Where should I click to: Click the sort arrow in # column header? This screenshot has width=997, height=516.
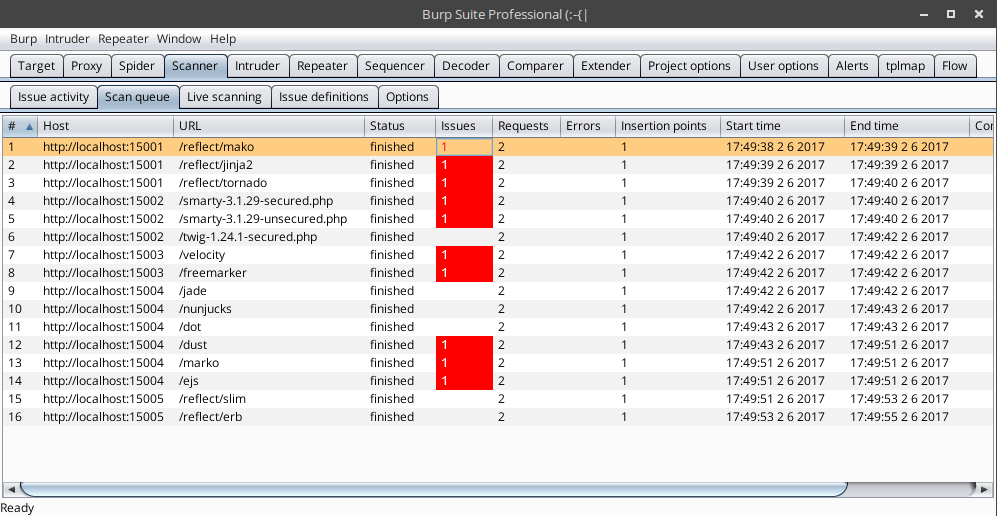click(x=29, y=126)
